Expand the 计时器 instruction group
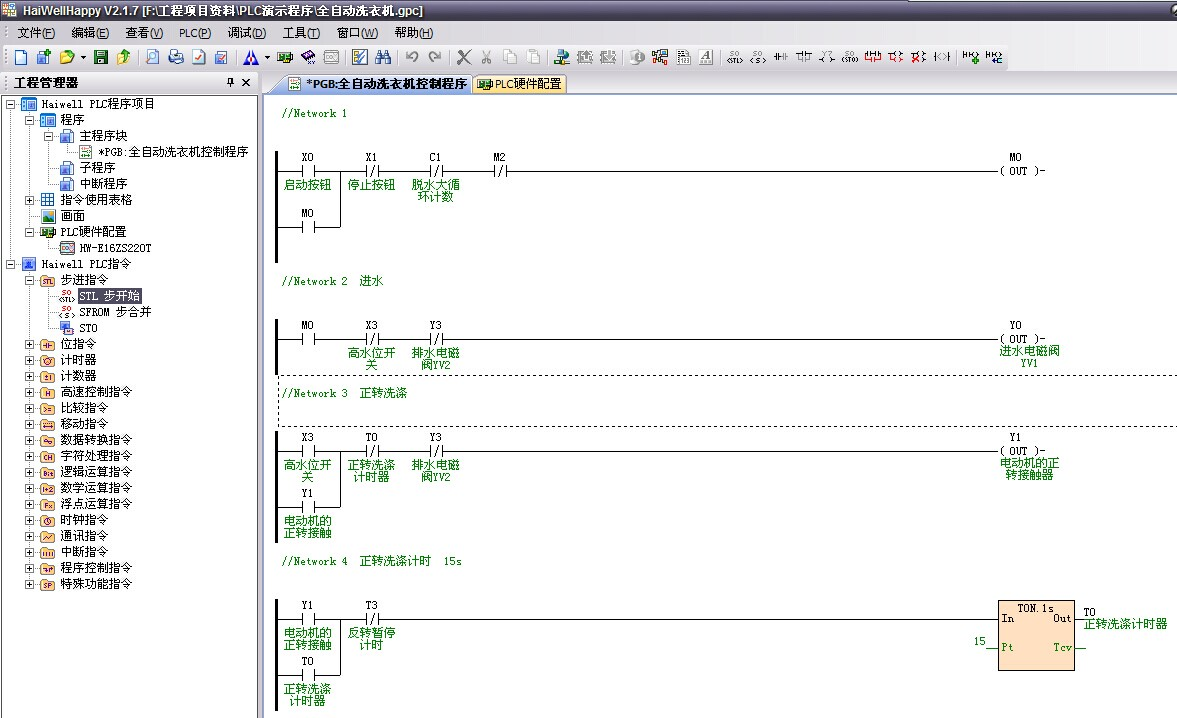Viewport: 1177px width, 718px height. 30,360
